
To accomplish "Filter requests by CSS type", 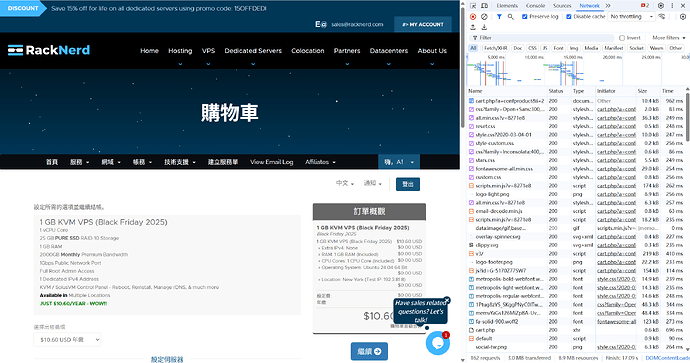I will click(532, 48).
